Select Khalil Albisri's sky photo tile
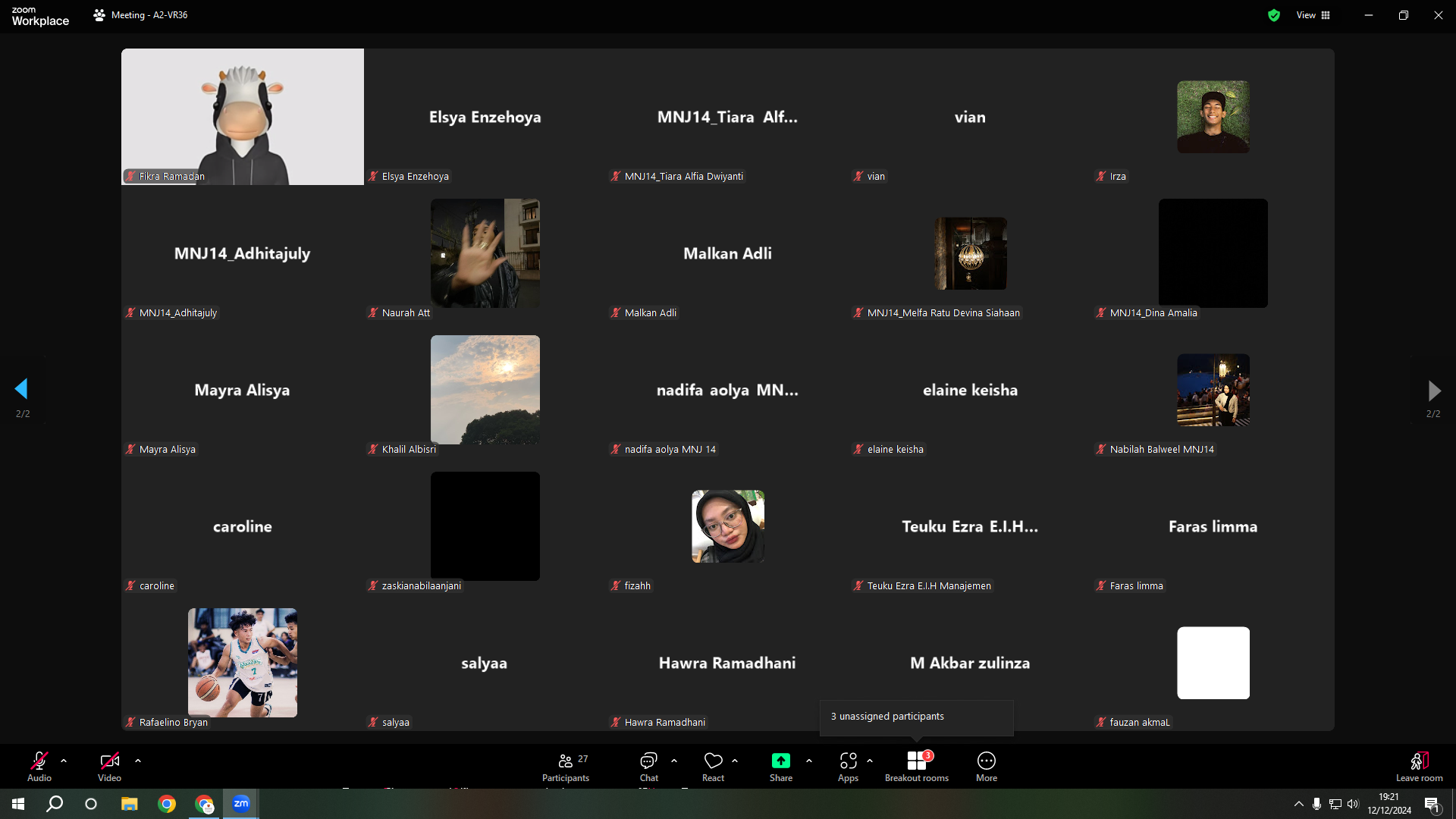Image resolution: width=1456 pixels, height=819 pixels. pos(485,390)
